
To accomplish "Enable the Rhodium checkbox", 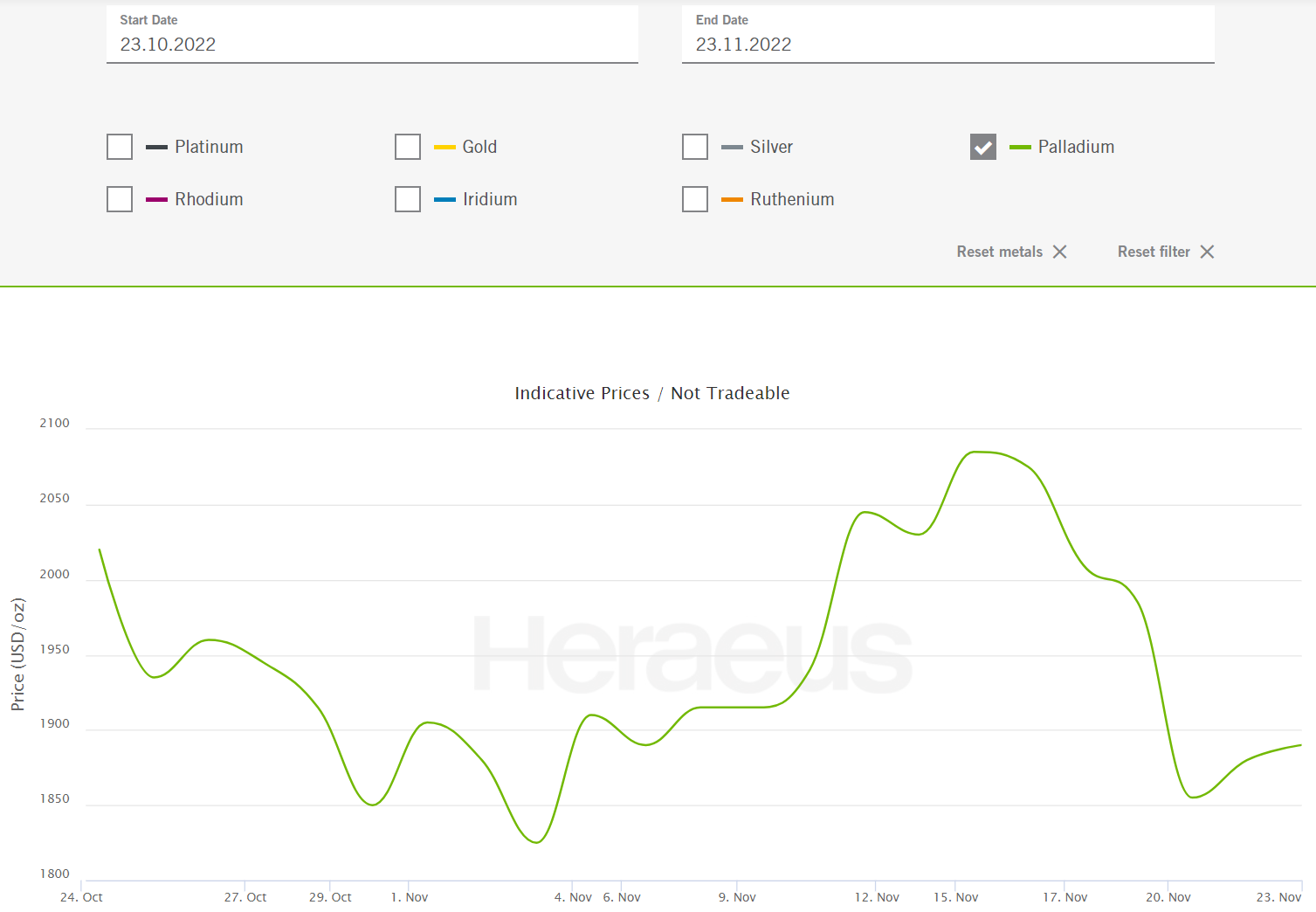I will pos(120,199).
